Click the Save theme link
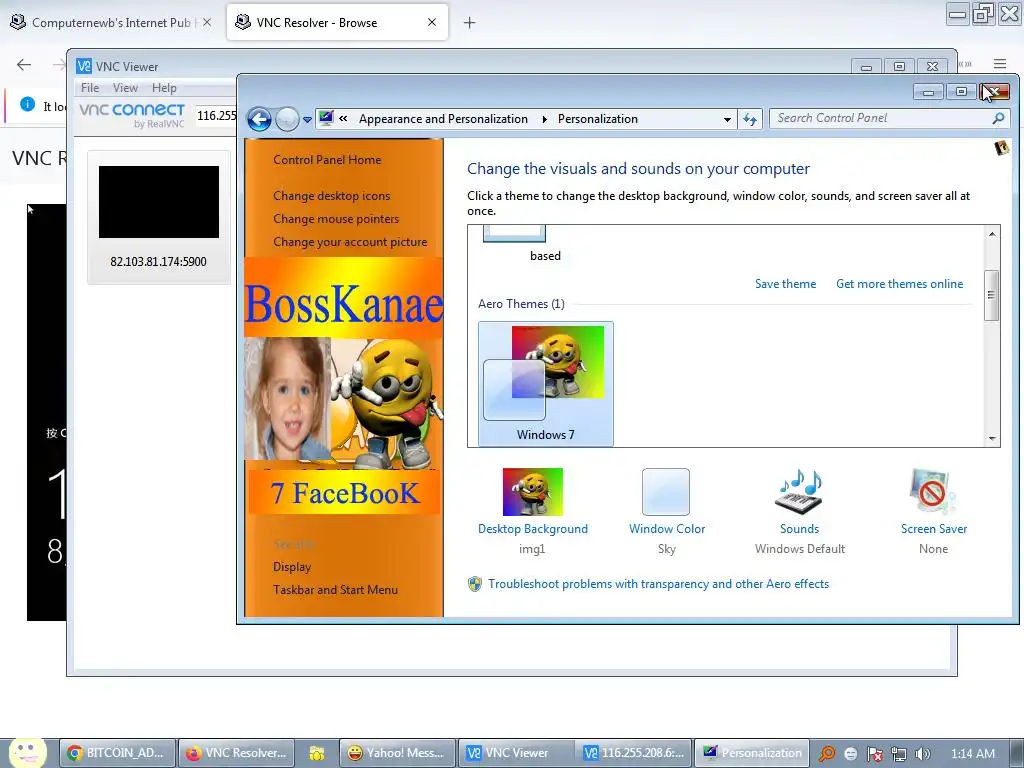 tap(785, 284)
